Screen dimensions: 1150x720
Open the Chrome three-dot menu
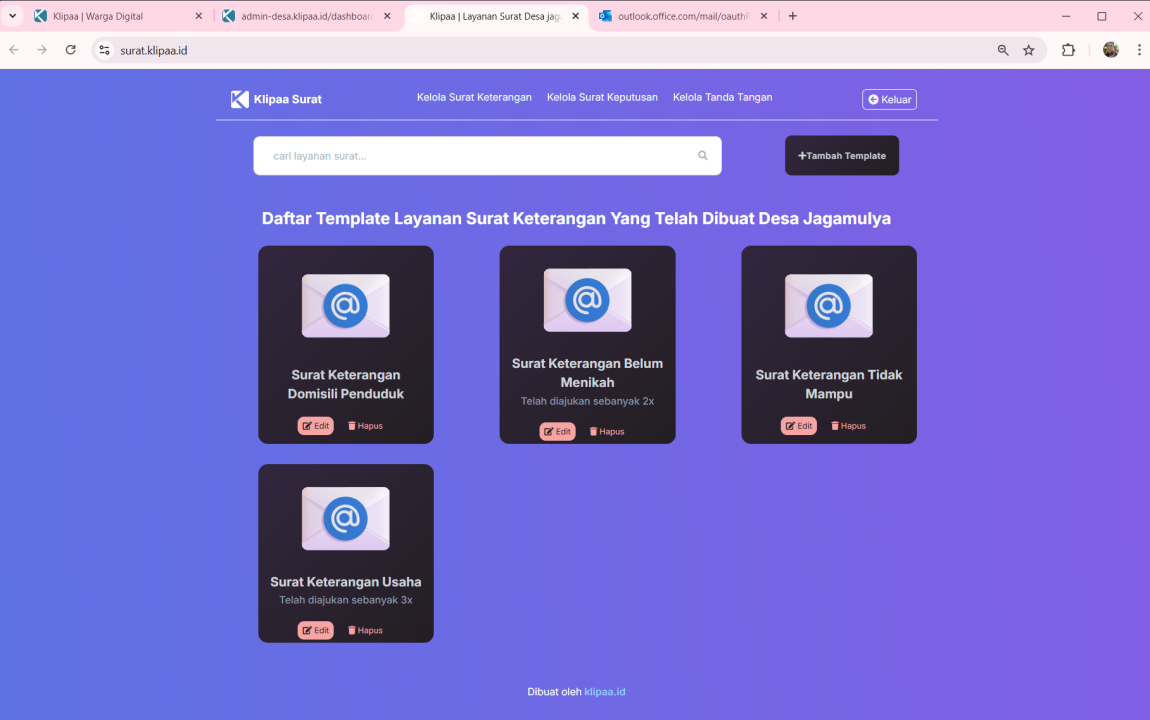(1139, 50)
